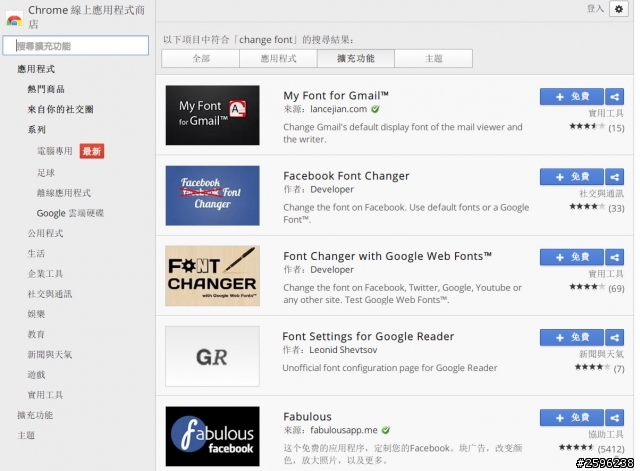Open 教育 category
The width and height of the screenshot is (640, 471).
click(36, 334)
